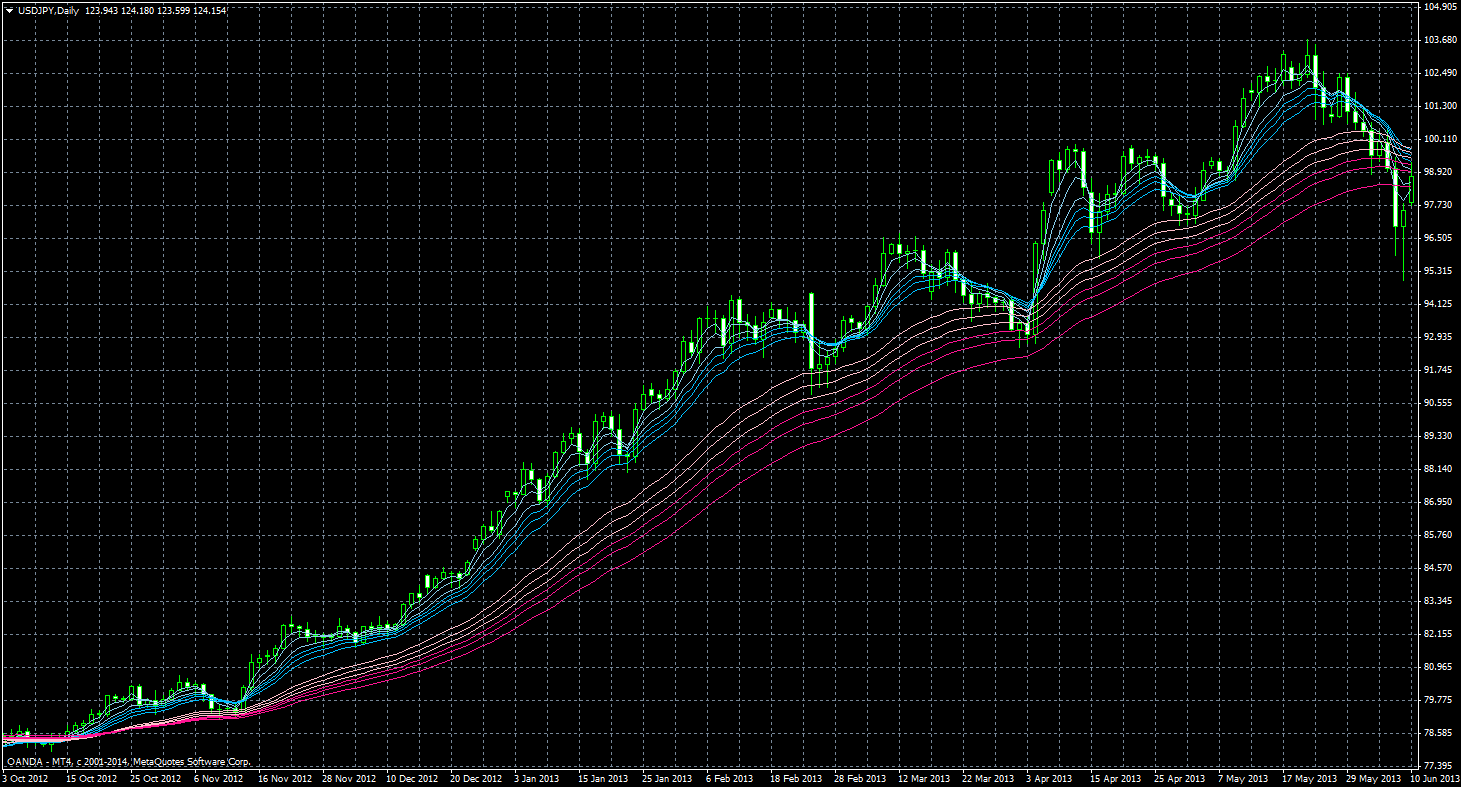Select the 15 Jan 2013 date marker
This screenshot has height=787, width=1461.
click(602, 778)
